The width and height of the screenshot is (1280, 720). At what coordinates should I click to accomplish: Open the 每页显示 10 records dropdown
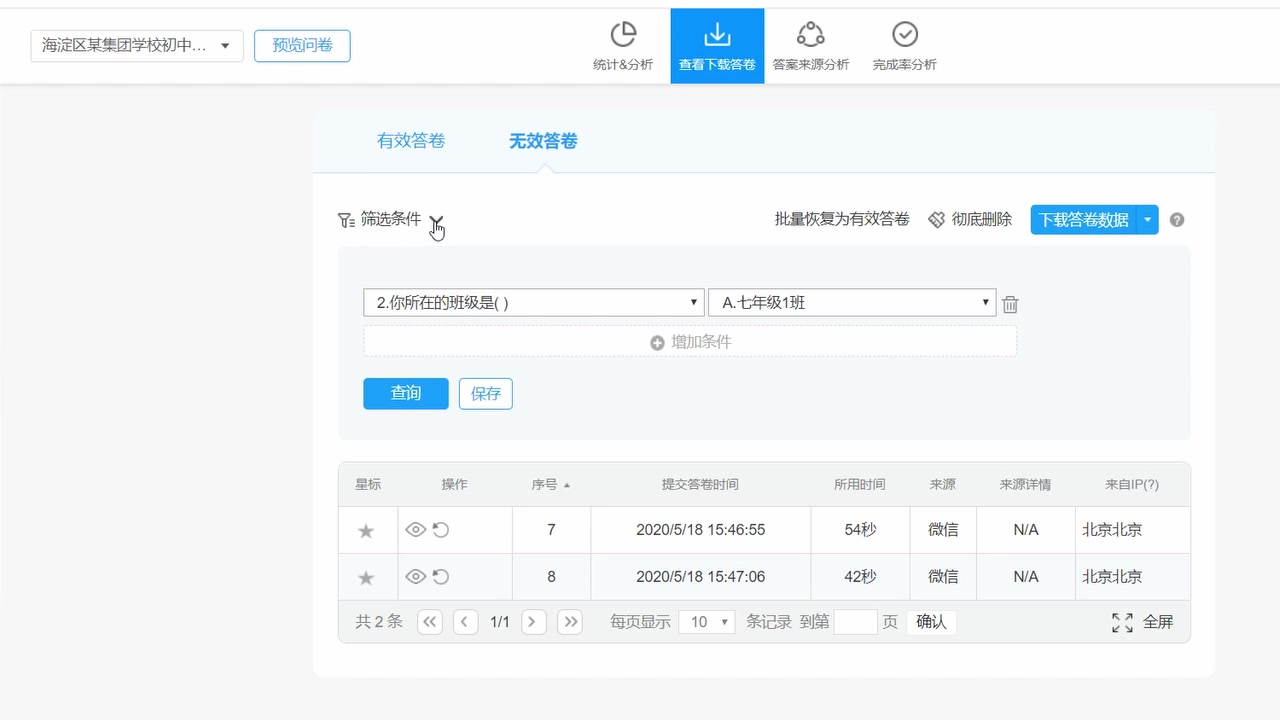[707, 622]
